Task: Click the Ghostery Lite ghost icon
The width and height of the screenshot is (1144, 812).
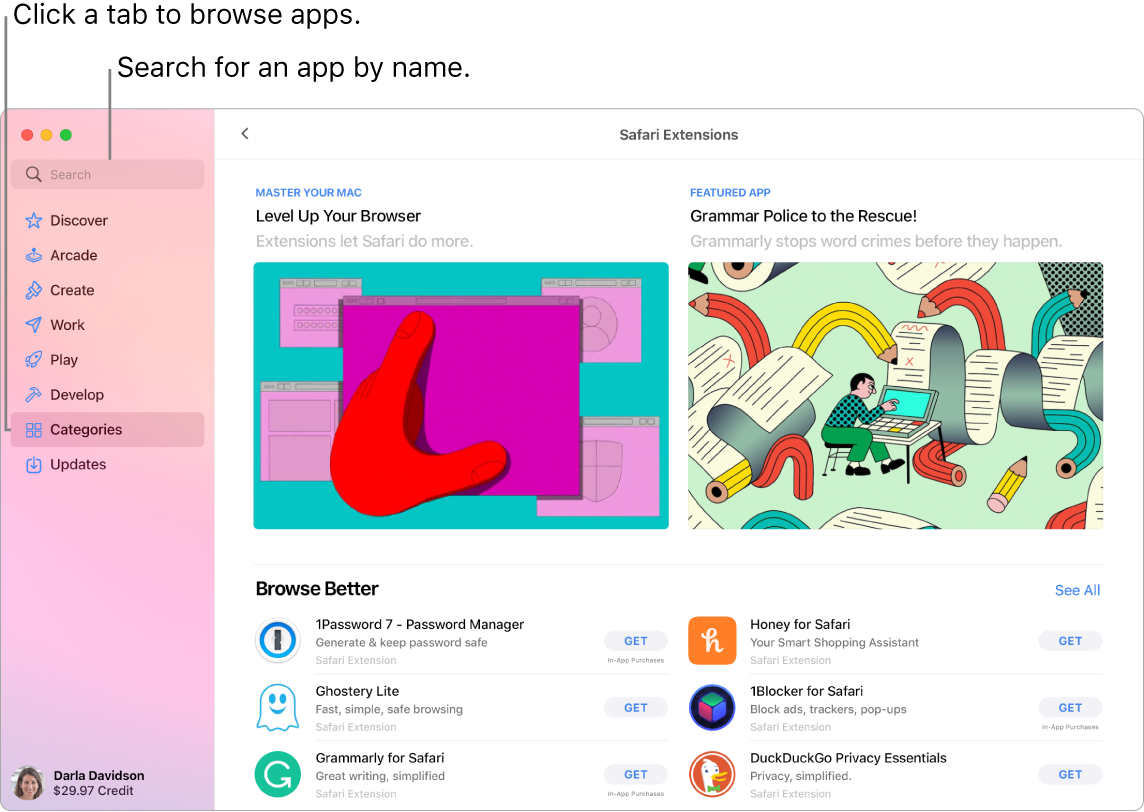Action: pyautogui.click(x=278, y=707)
